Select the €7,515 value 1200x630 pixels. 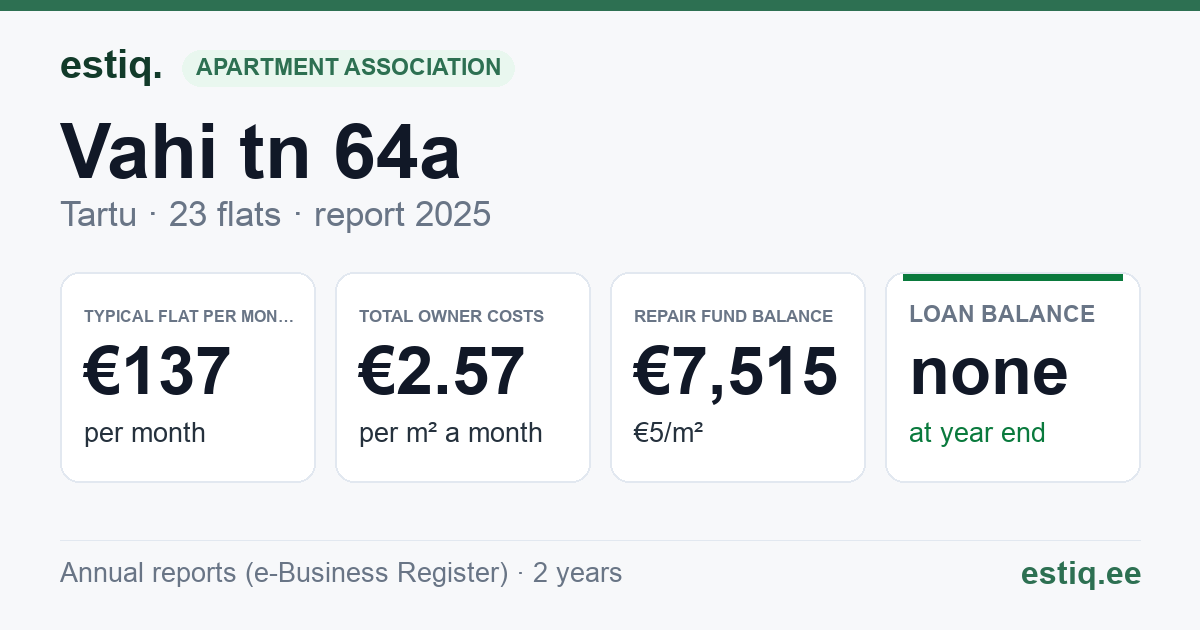tap(736, 371)
